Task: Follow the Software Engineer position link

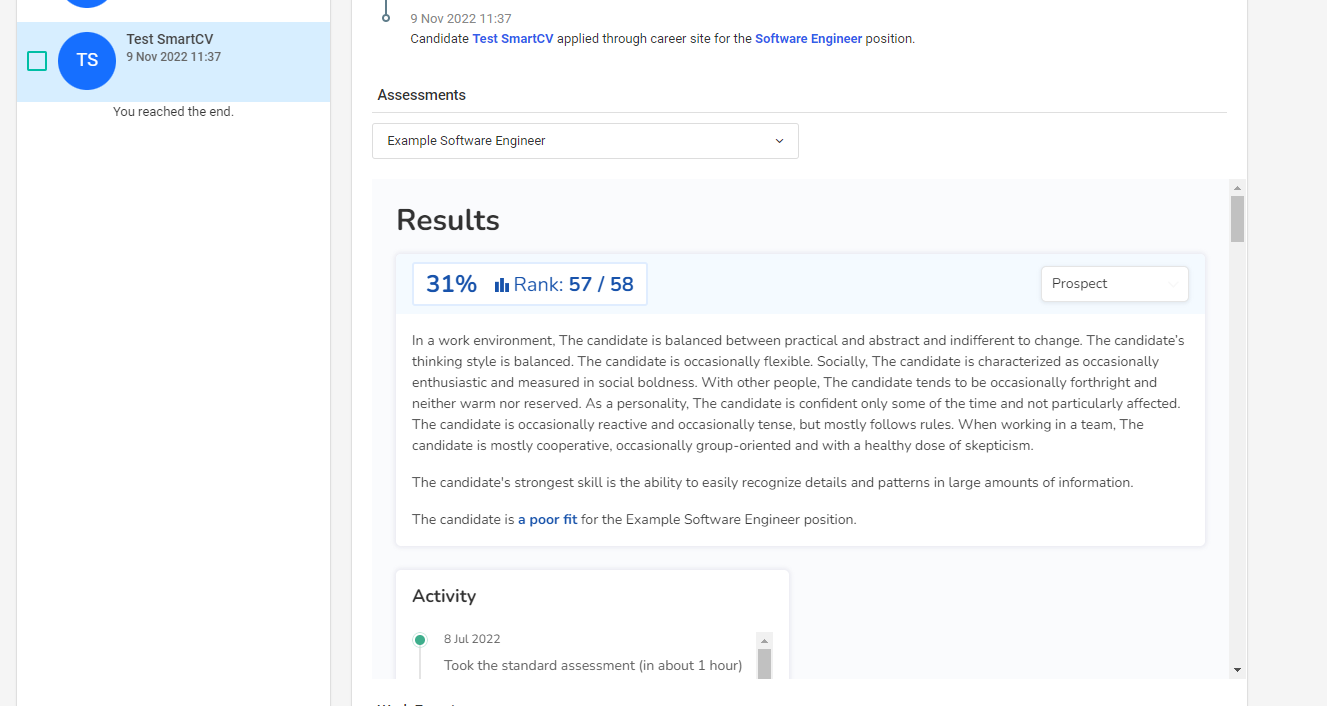Action: (x=808, y=39)
